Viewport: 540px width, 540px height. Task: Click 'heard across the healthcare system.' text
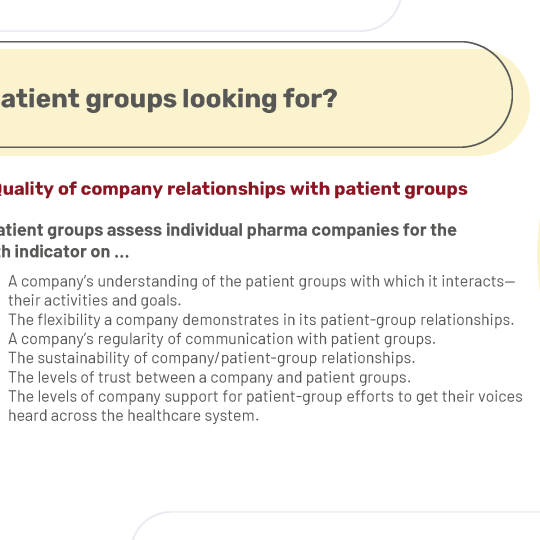click(x=133, y=416)
